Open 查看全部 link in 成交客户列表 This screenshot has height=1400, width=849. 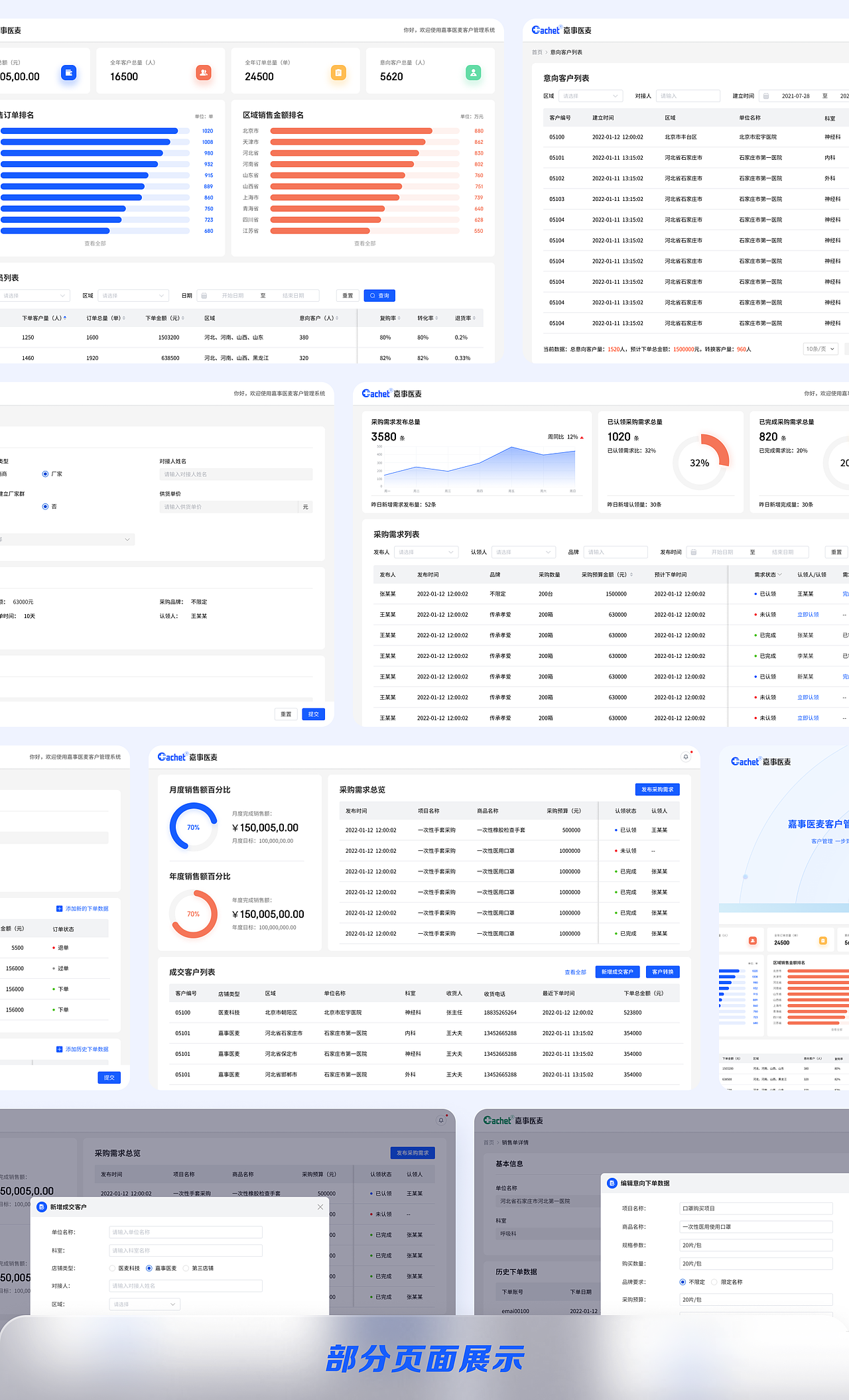[575, 972]
